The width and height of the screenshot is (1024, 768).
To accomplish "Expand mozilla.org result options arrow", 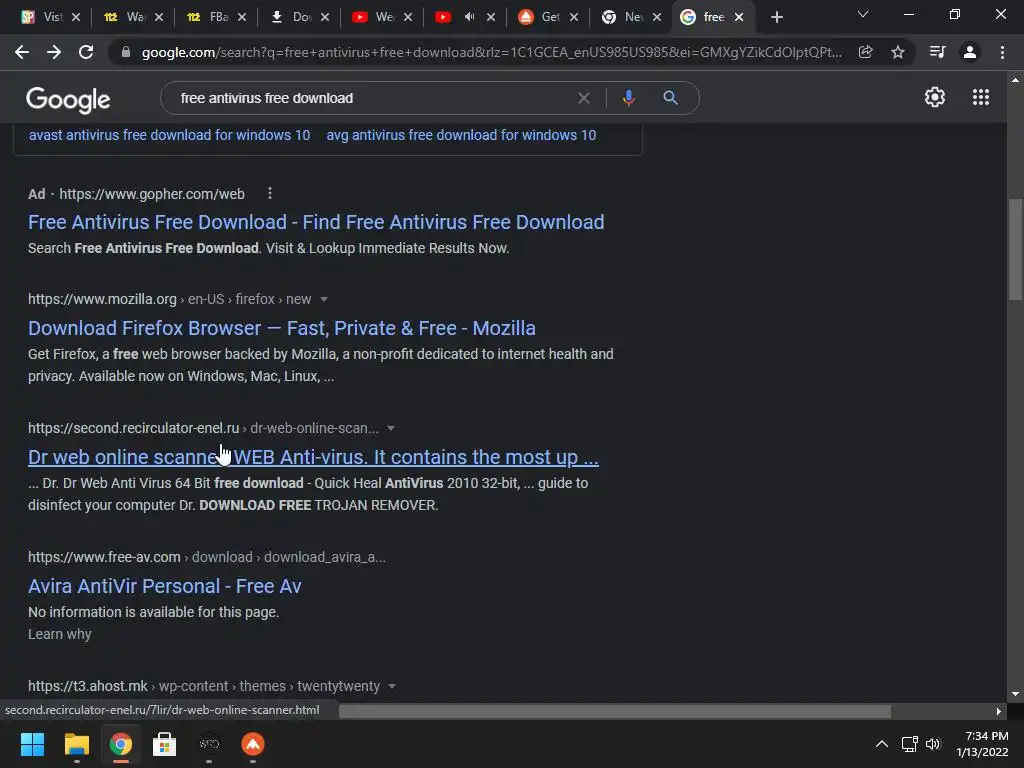I will [324, 300].
